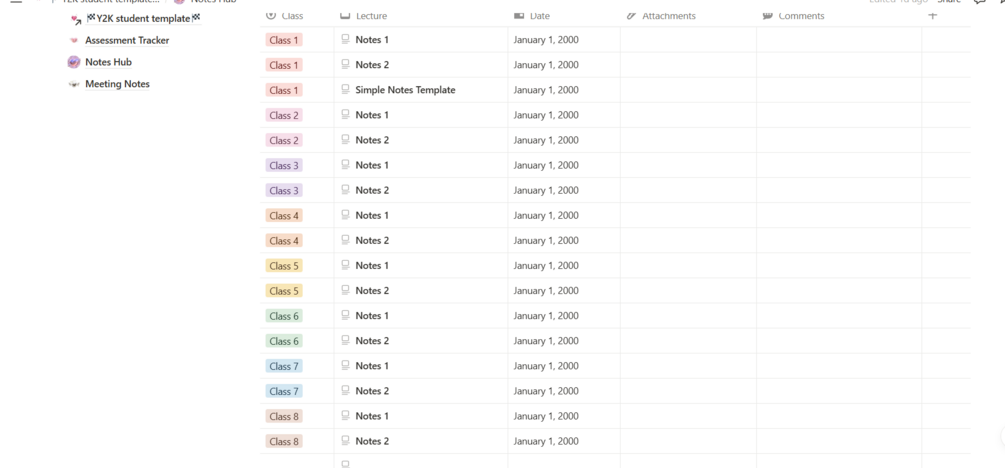Click the Notes Hub purple page icon
This screenshot has width=1005, height=468.
73,62
